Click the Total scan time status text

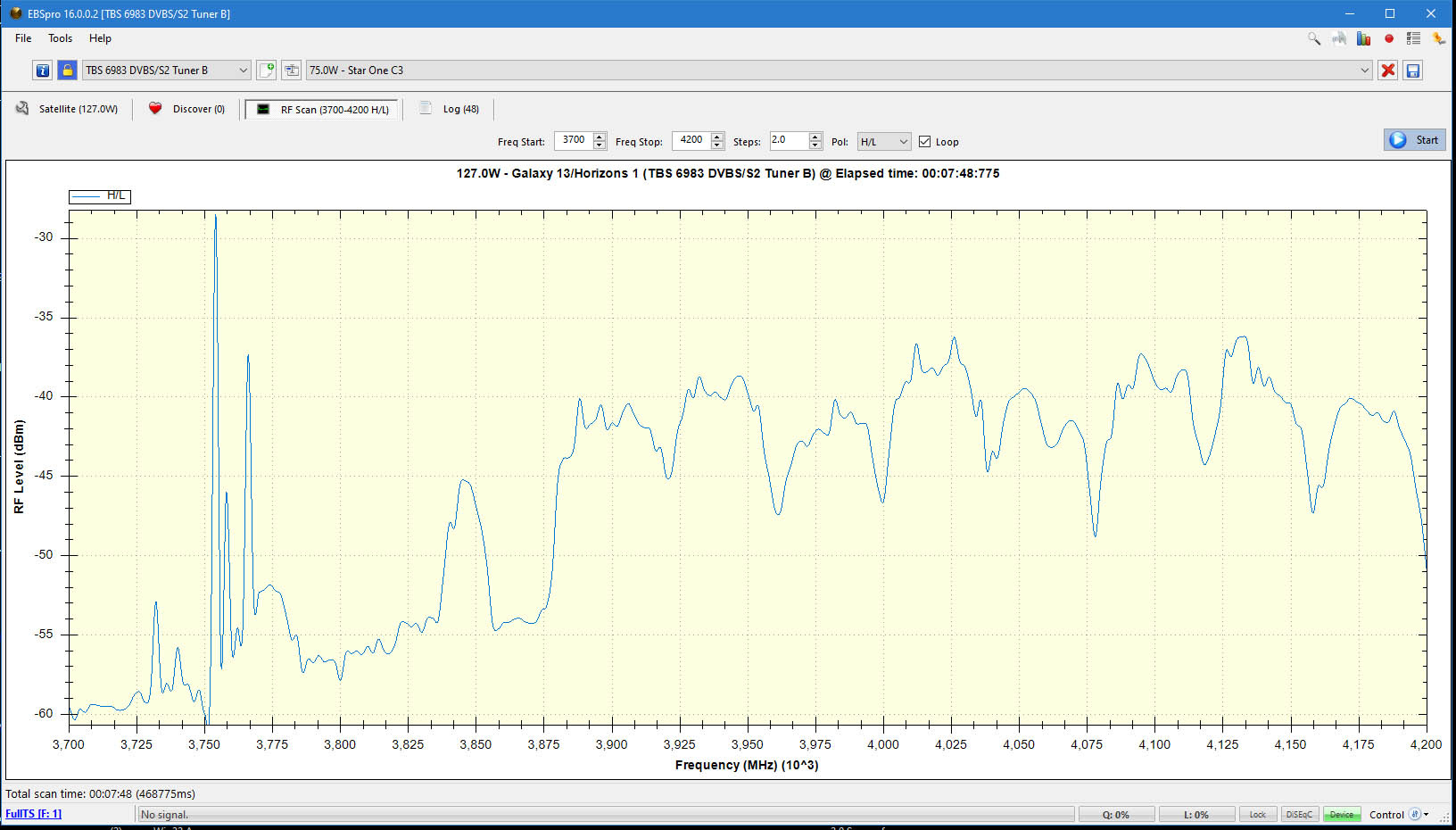[100, 793]
